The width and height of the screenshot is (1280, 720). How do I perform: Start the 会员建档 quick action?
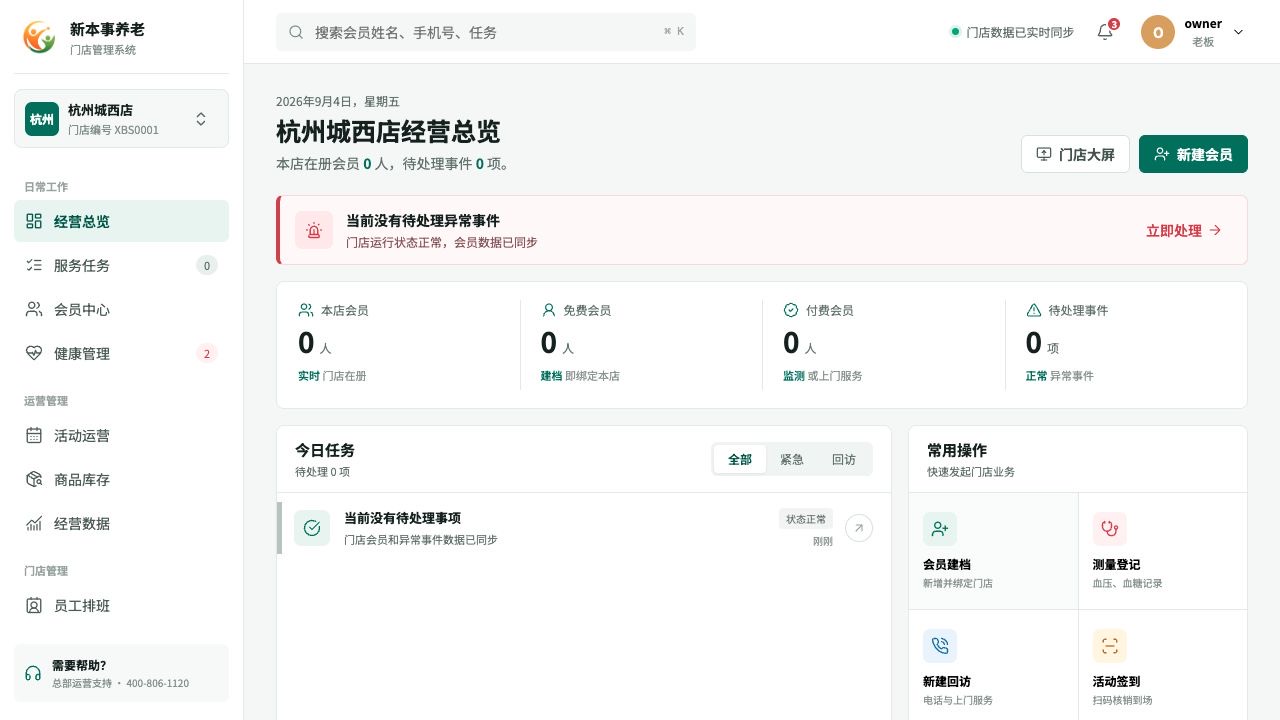tap(993, 551)
